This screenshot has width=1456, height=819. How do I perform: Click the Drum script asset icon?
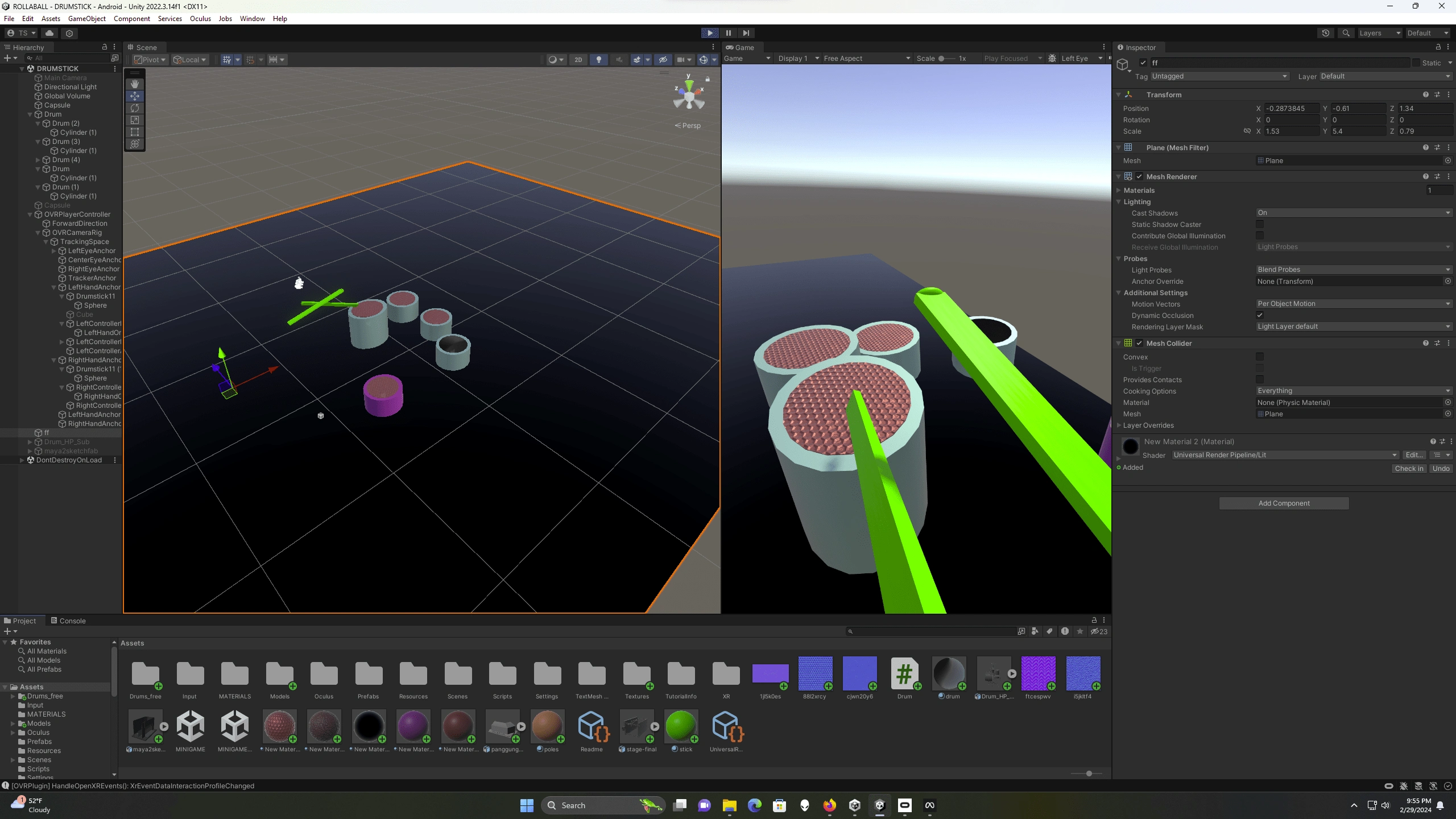[x=904, y=675]
